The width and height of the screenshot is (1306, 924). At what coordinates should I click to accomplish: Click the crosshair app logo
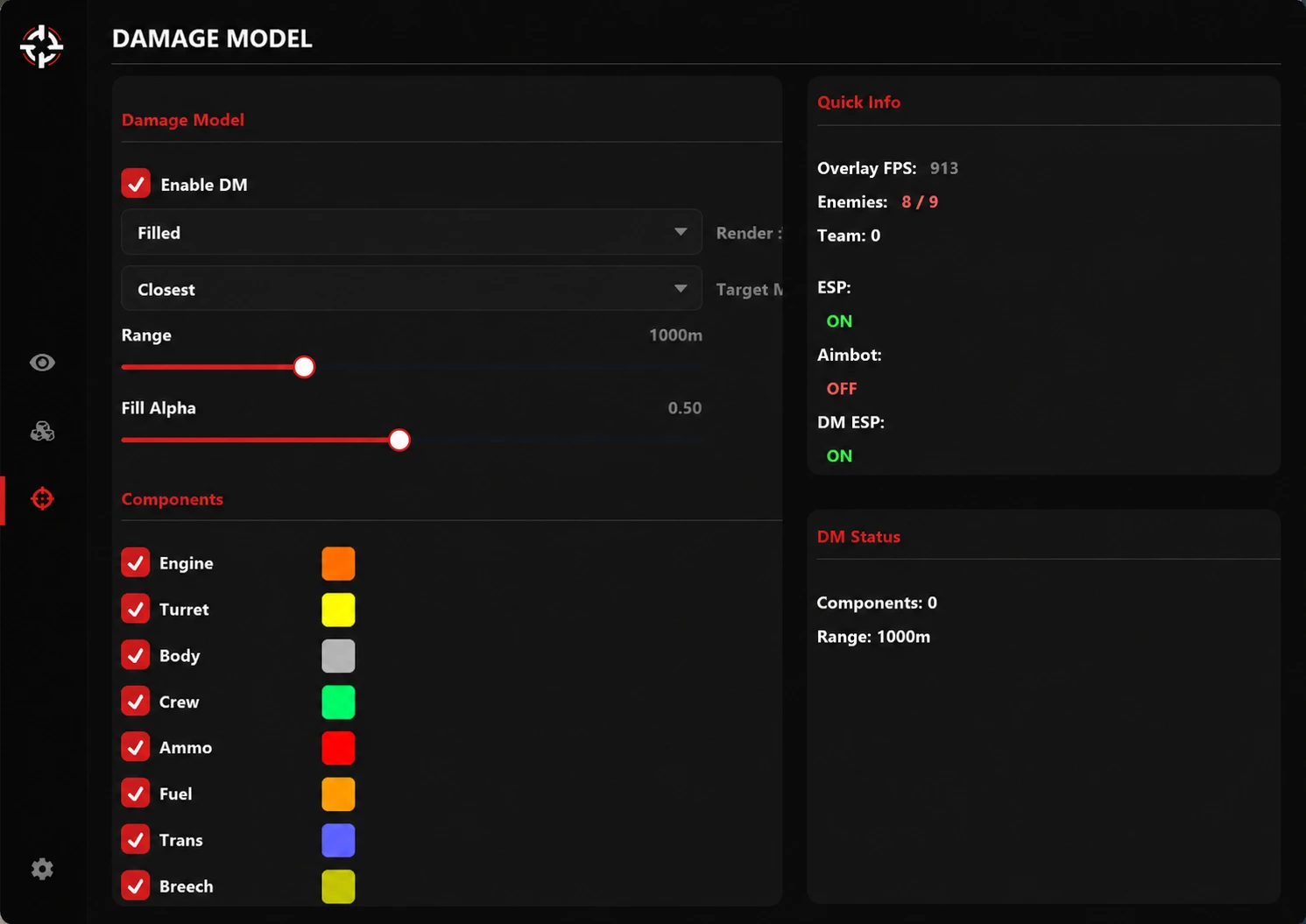(x=41, y=46)
